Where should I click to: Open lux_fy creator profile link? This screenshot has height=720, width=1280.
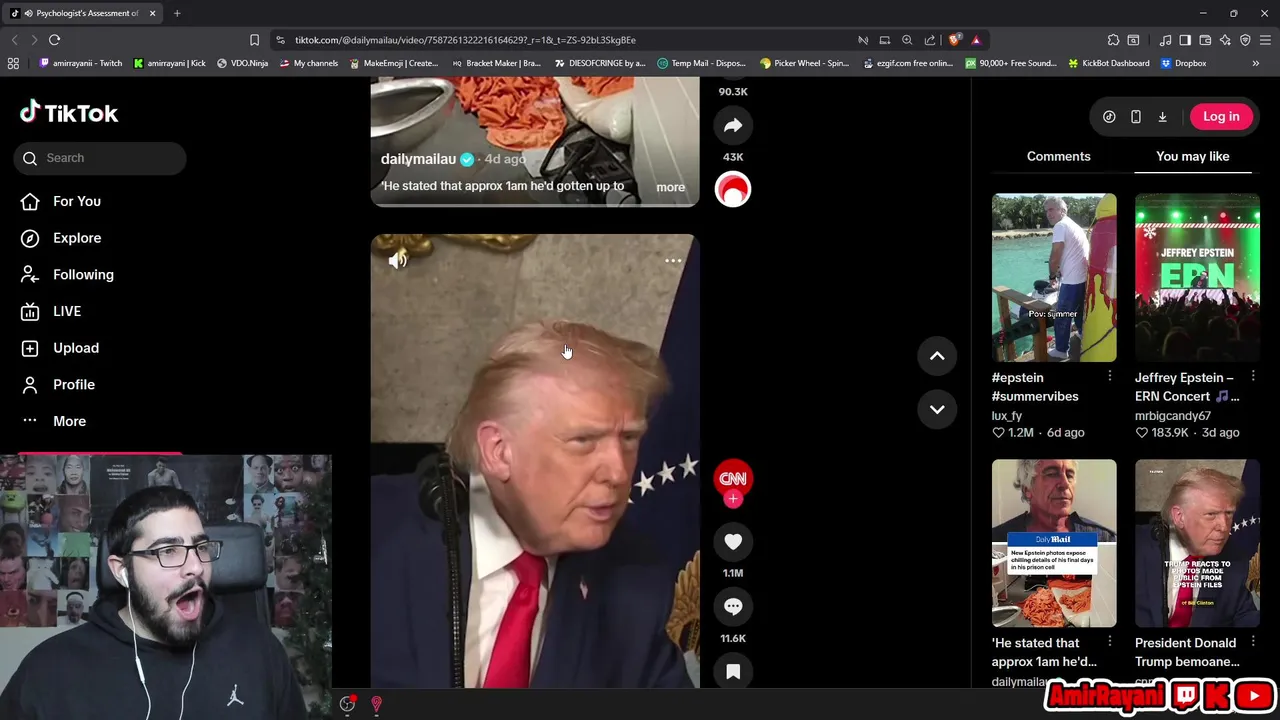[x=1007, y=415]
